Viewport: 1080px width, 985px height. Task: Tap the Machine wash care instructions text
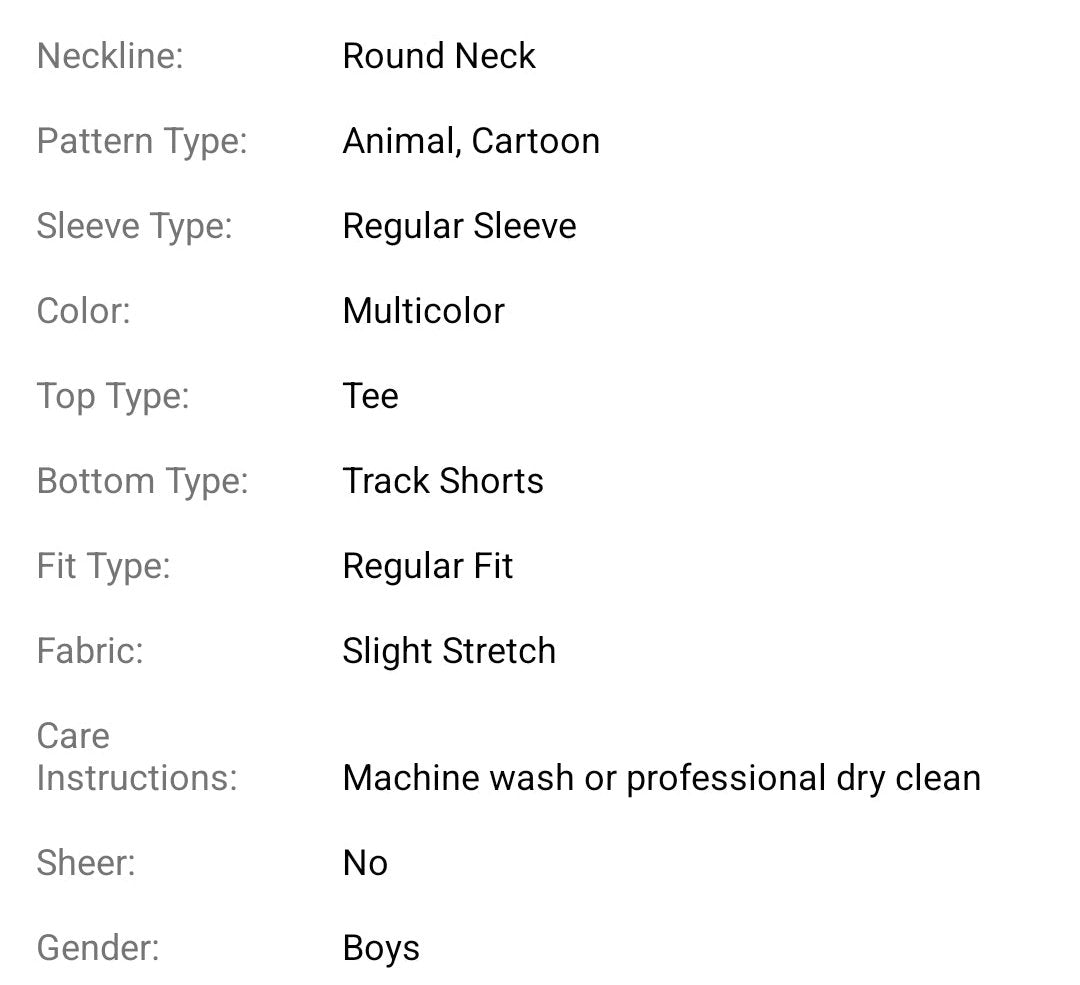point(661,778)
